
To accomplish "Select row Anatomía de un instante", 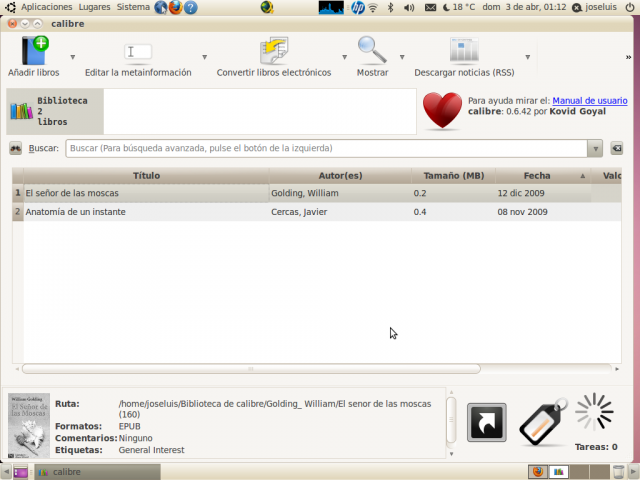I will click(x=317, y=212).
